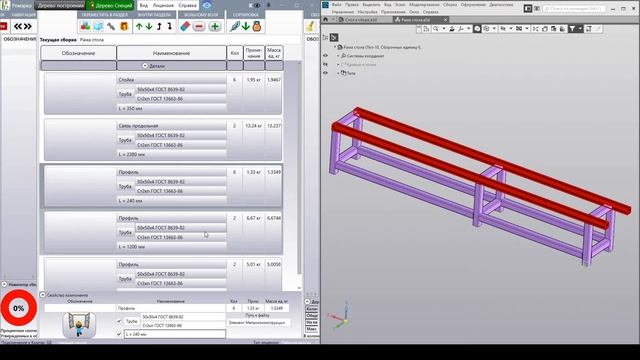Collapse the right-side panel section above Колич

pyautogui.click(x=307, y=302)
